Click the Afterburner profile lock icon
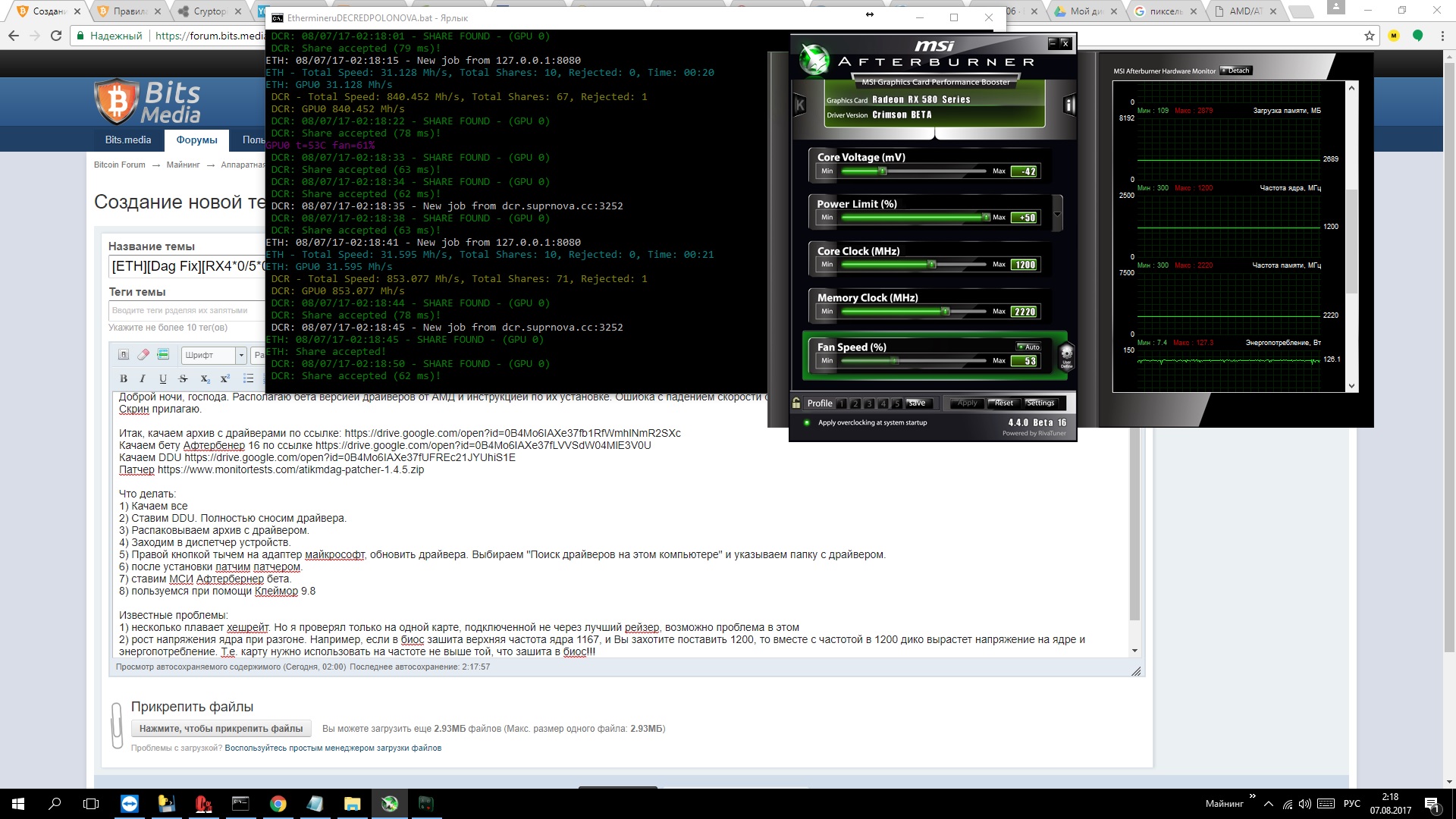Image resolution: width=1456 pixels, height=819 pixels. (796, 403)
